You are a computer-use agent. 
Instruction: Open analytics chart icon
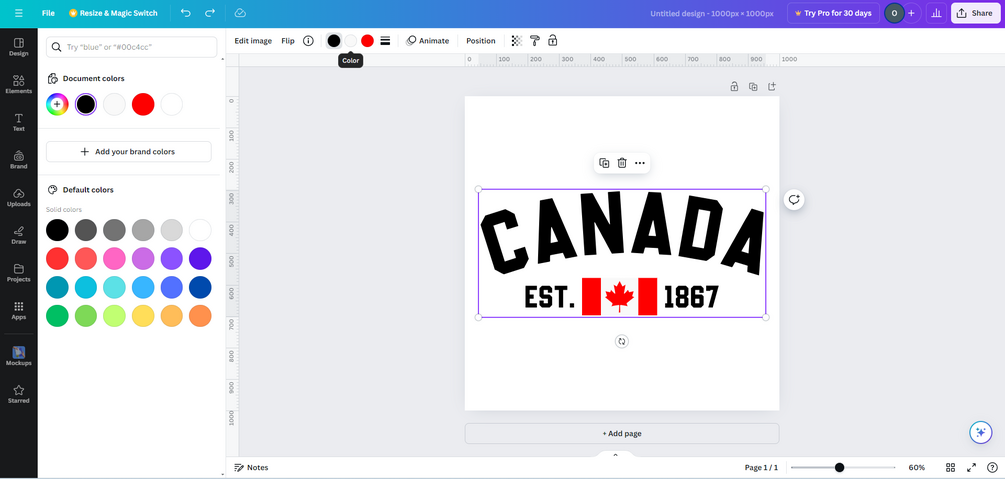(936, 13)
